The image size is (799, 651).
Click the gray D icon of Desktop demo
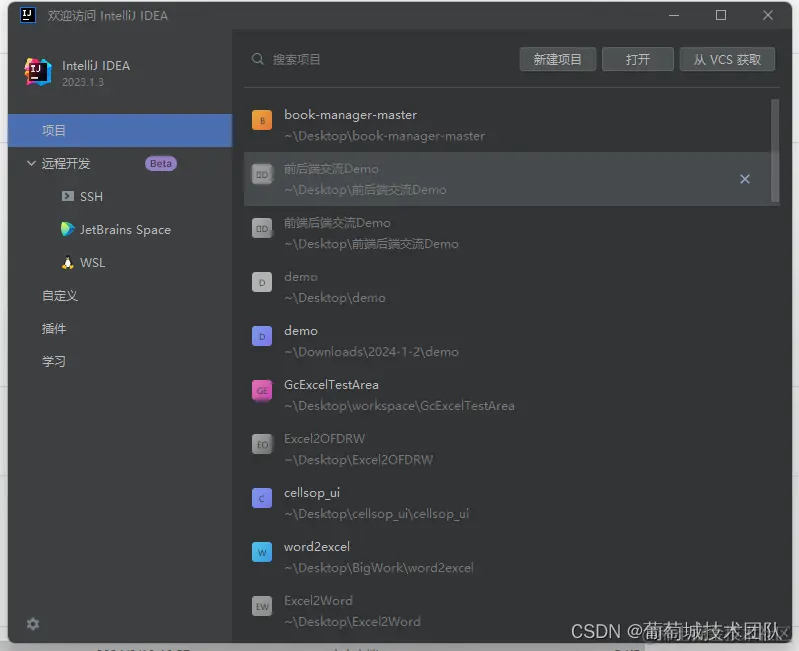(262, 283)
